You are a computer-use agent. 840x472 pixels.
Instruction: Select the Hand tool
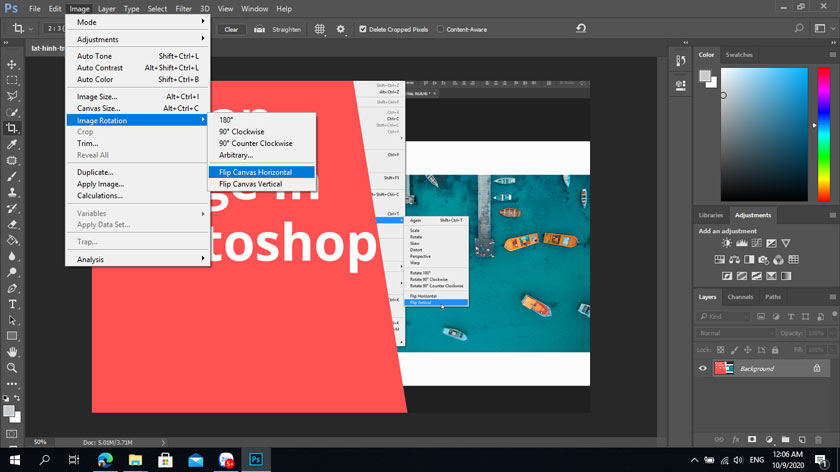[x=12, y=352]
